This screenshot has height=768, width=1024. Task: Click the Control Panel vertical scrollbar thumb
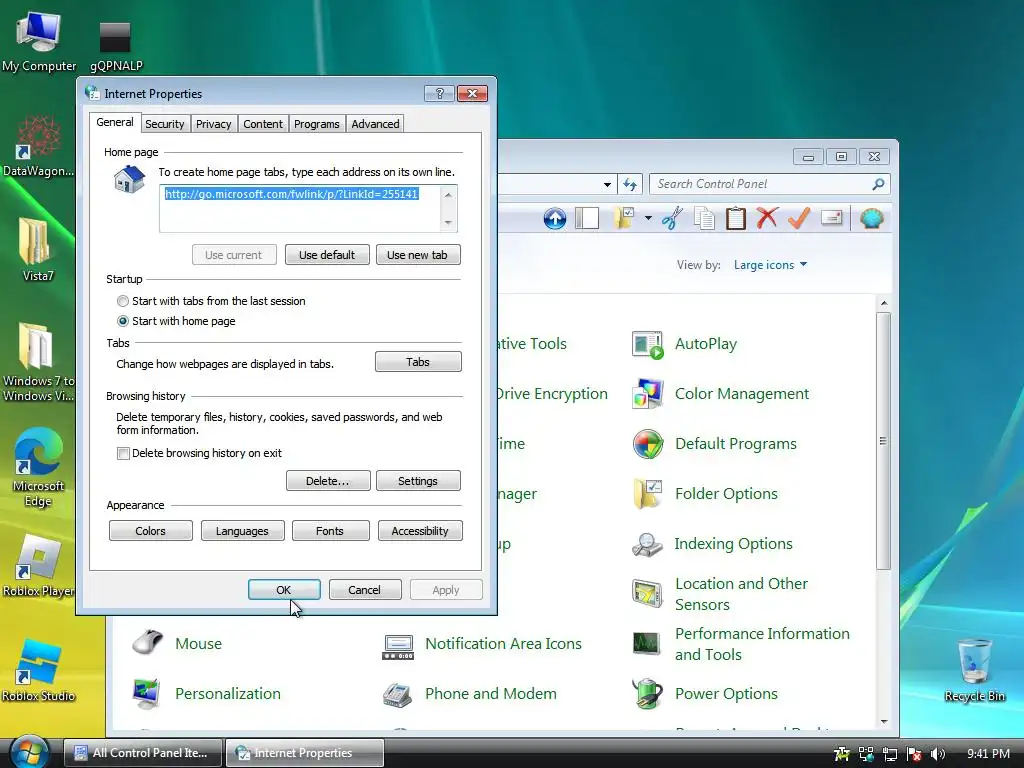tap(884, 441)
